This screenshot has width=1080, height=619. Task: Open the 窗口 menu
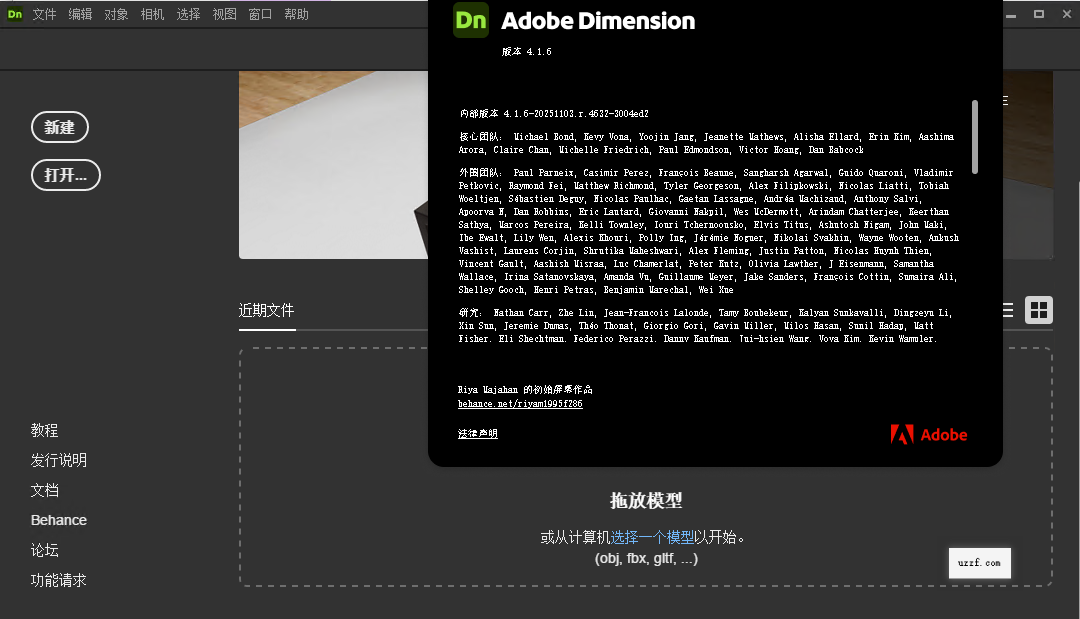point(259,14)
